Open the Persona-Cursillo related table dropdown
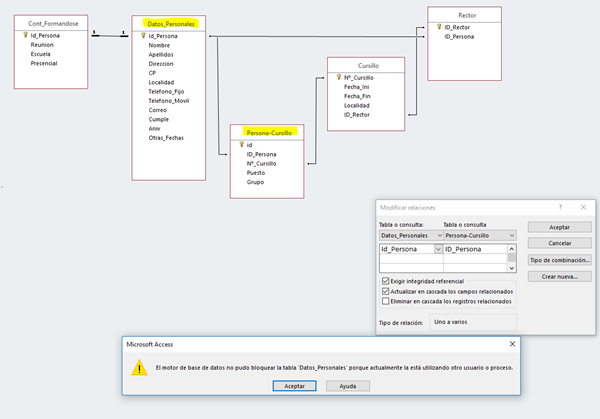 click(511, 235)
